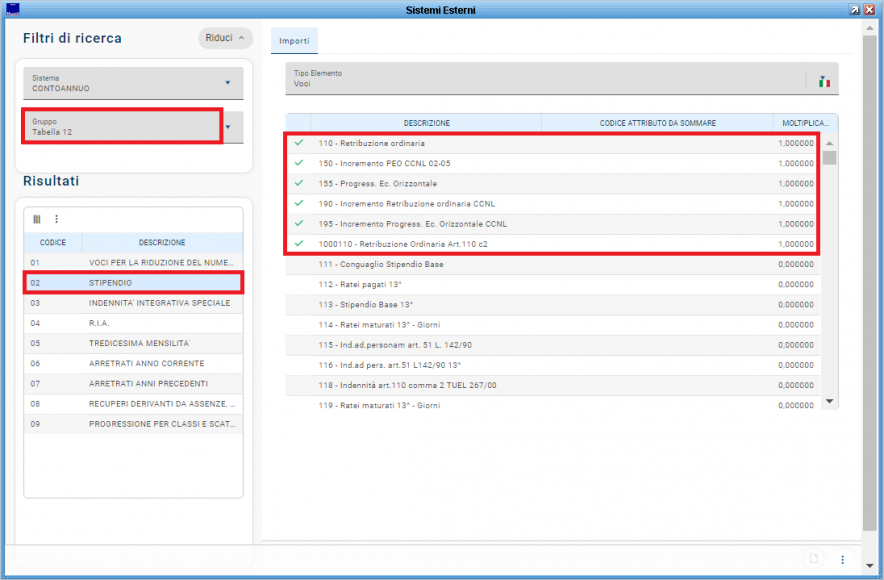This screenshot has width=884, height=580.
Task: Click row 114 - Ratei maturati 13^ - Giorni
Action: tap(552, 325)
